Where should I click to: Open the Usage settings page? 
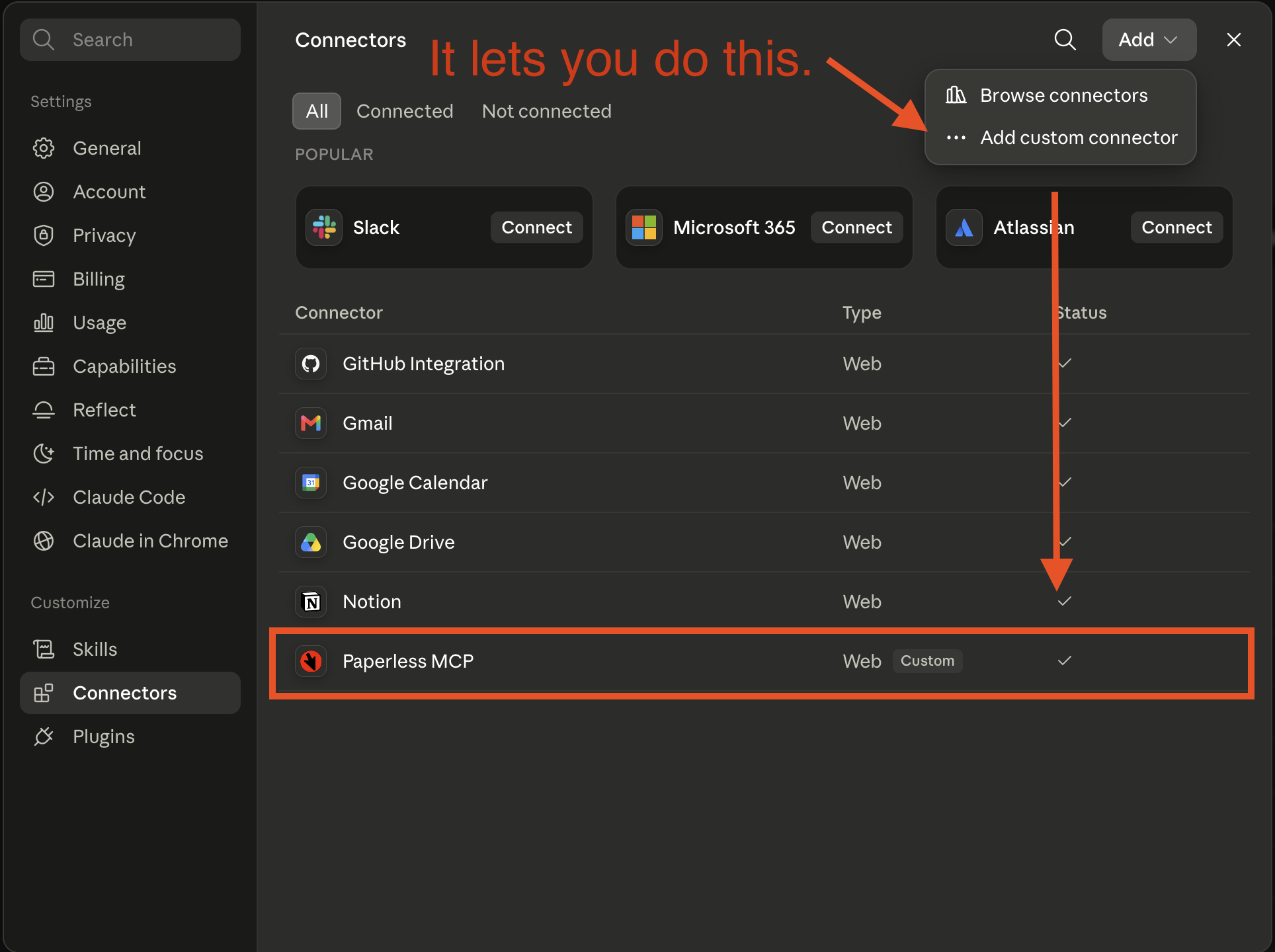click(130, 323)
